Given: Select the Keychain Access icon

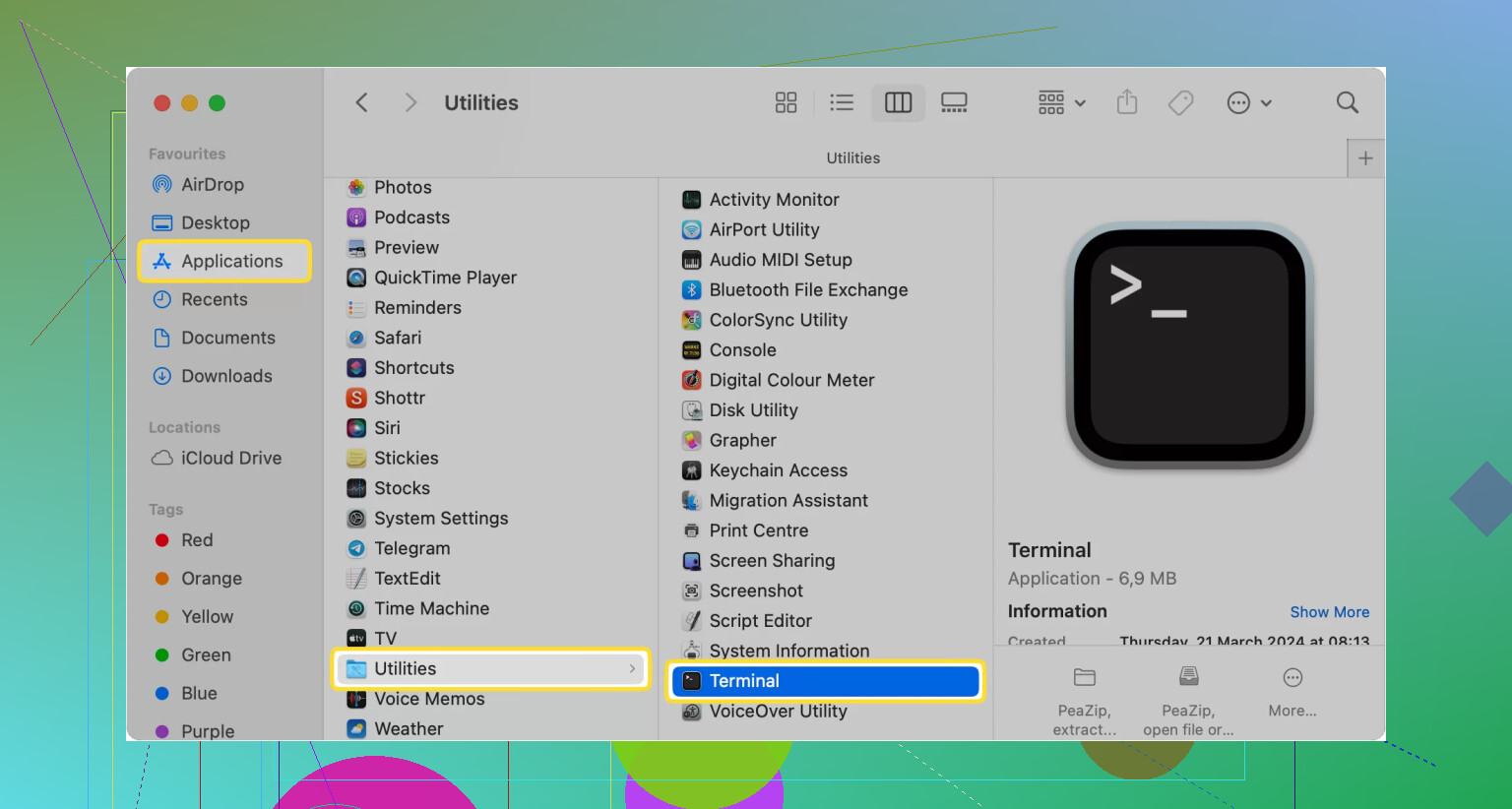Looking at the screenshot, I should 692,470.
